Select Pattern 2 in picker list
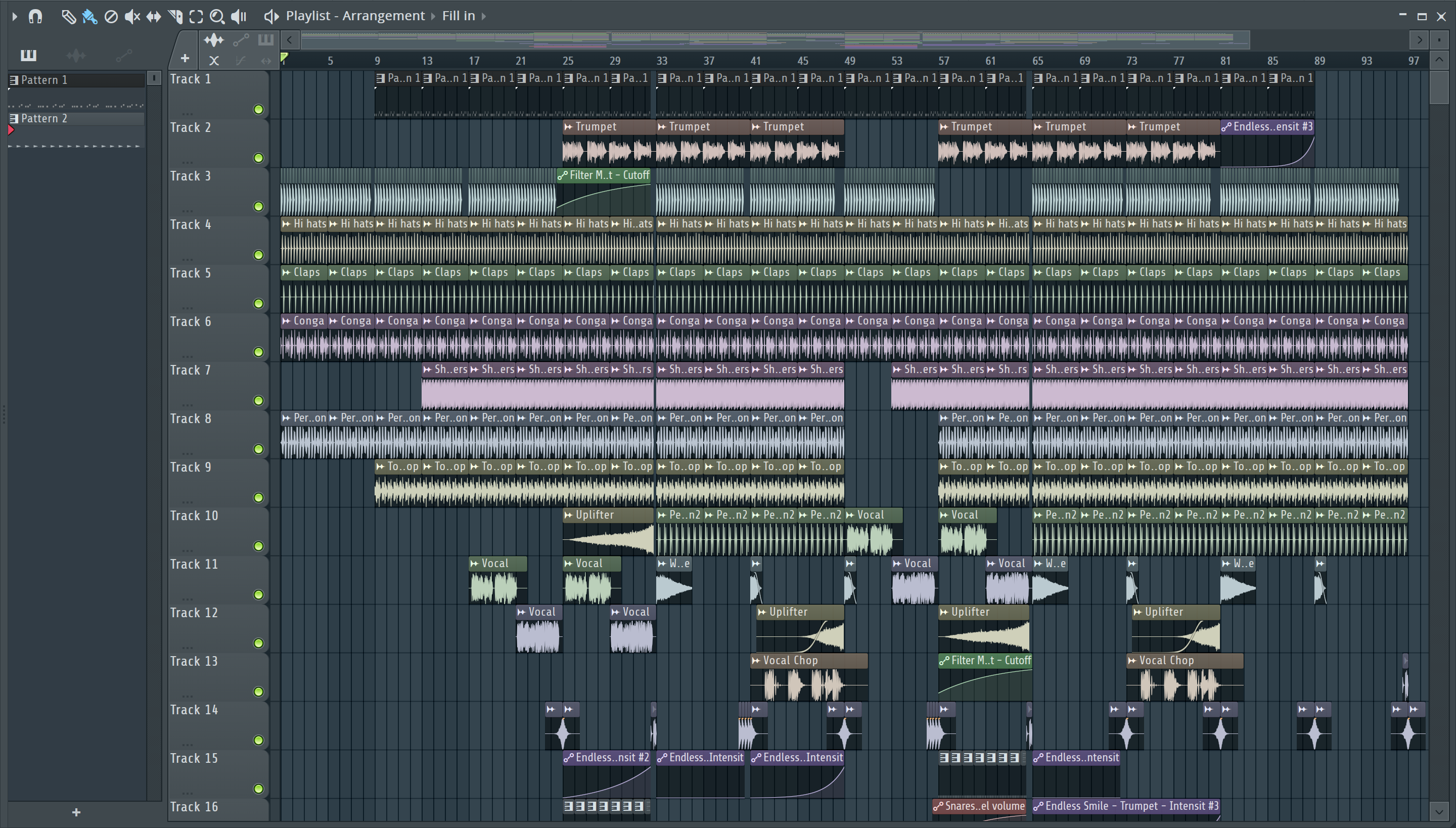 [x=76, y=118]
